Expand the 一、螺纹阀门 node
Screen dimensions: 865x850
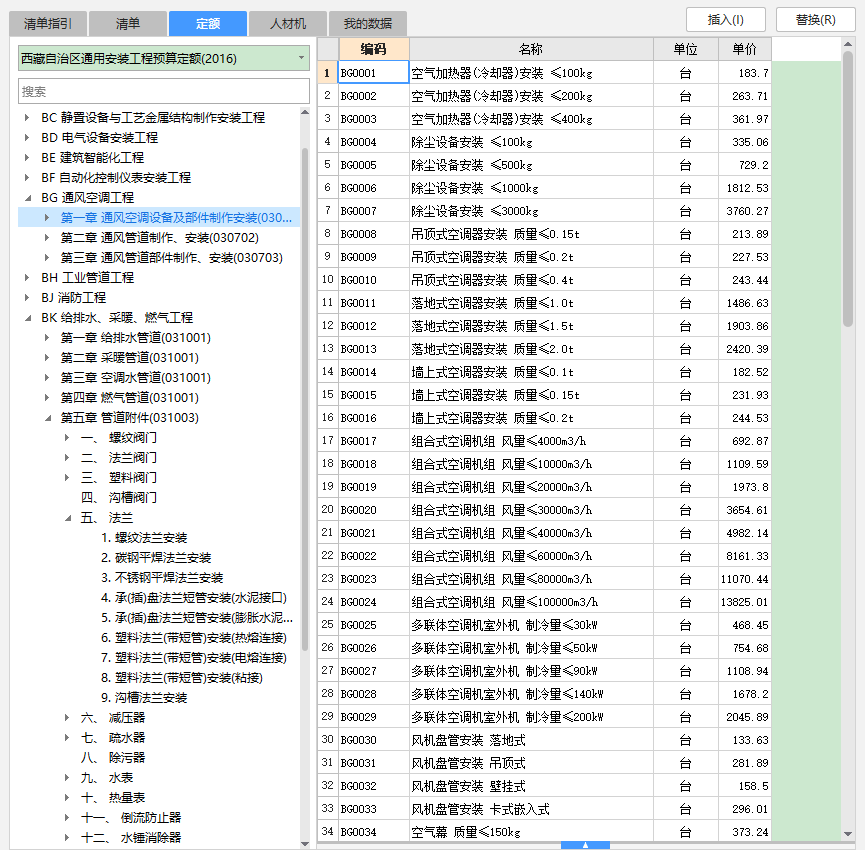(67, 438)
